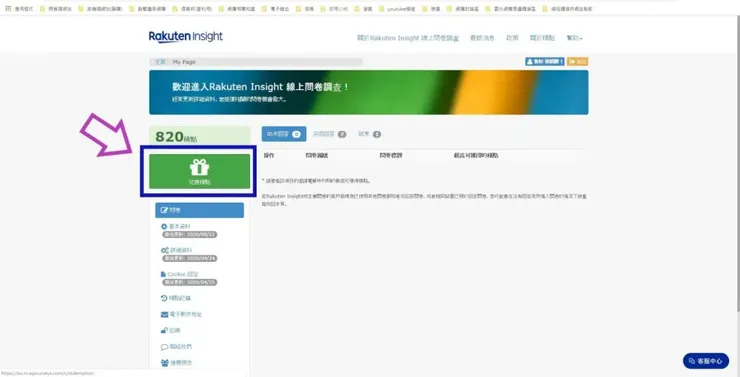Open the 政策 navigation link
Image resolution: width=740 pixels, height=377 pixels.
[512, 38]
